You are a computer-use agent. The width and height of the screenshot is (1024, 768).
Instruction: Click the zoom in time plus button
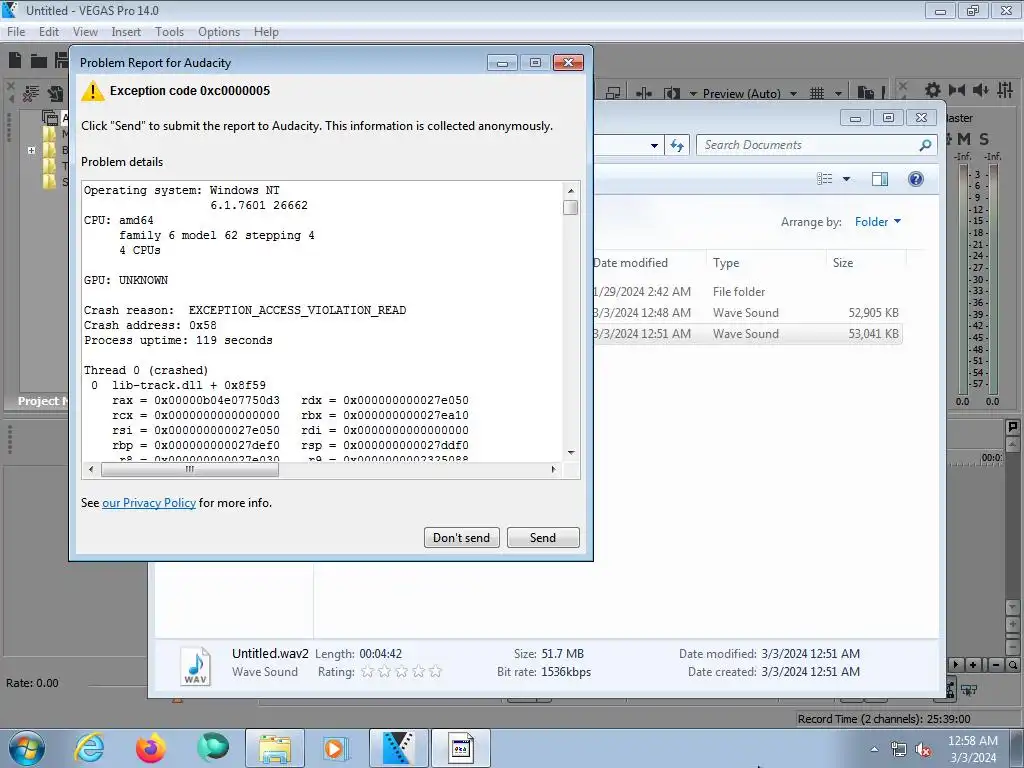click(974, 665)
